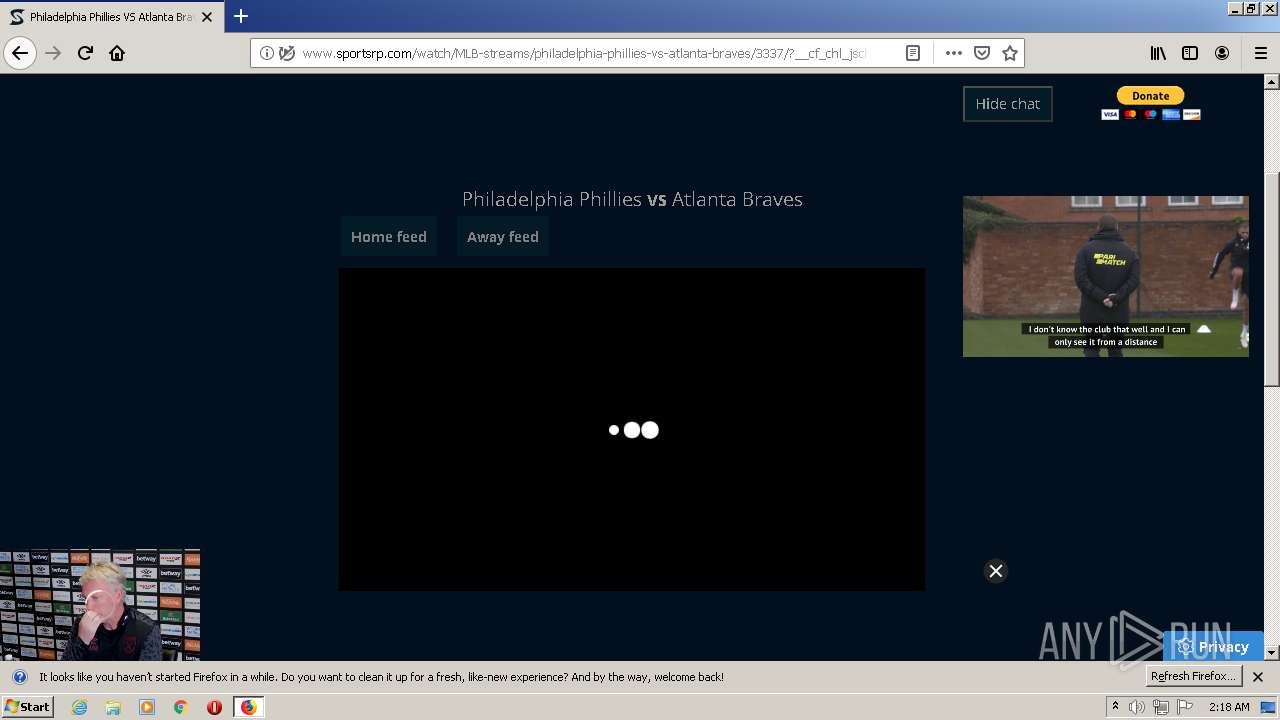Open the Action Center flag icon
Viewport: 1280px width, 720px height.
[1185, 707]
